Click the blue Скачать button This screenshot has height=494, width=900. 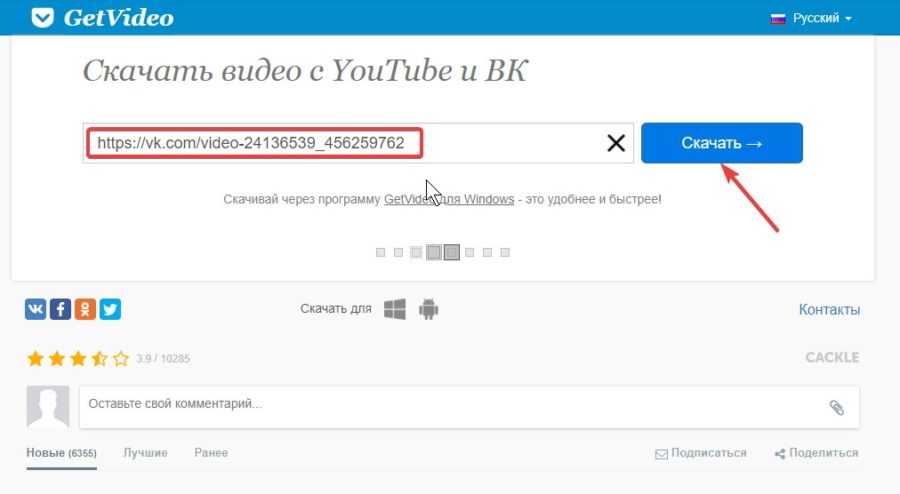[721, 143]
